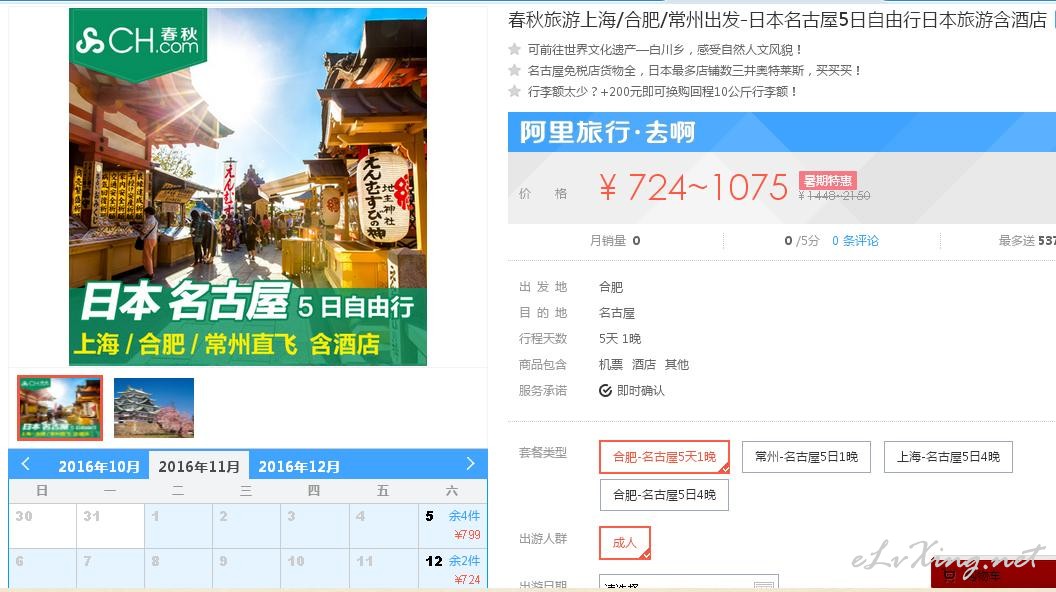Image resolution: width=1056 pixels, height=592 pixels.
Task: Choose package 上海-名古屋5日4晚
Action: click(948, 457)
